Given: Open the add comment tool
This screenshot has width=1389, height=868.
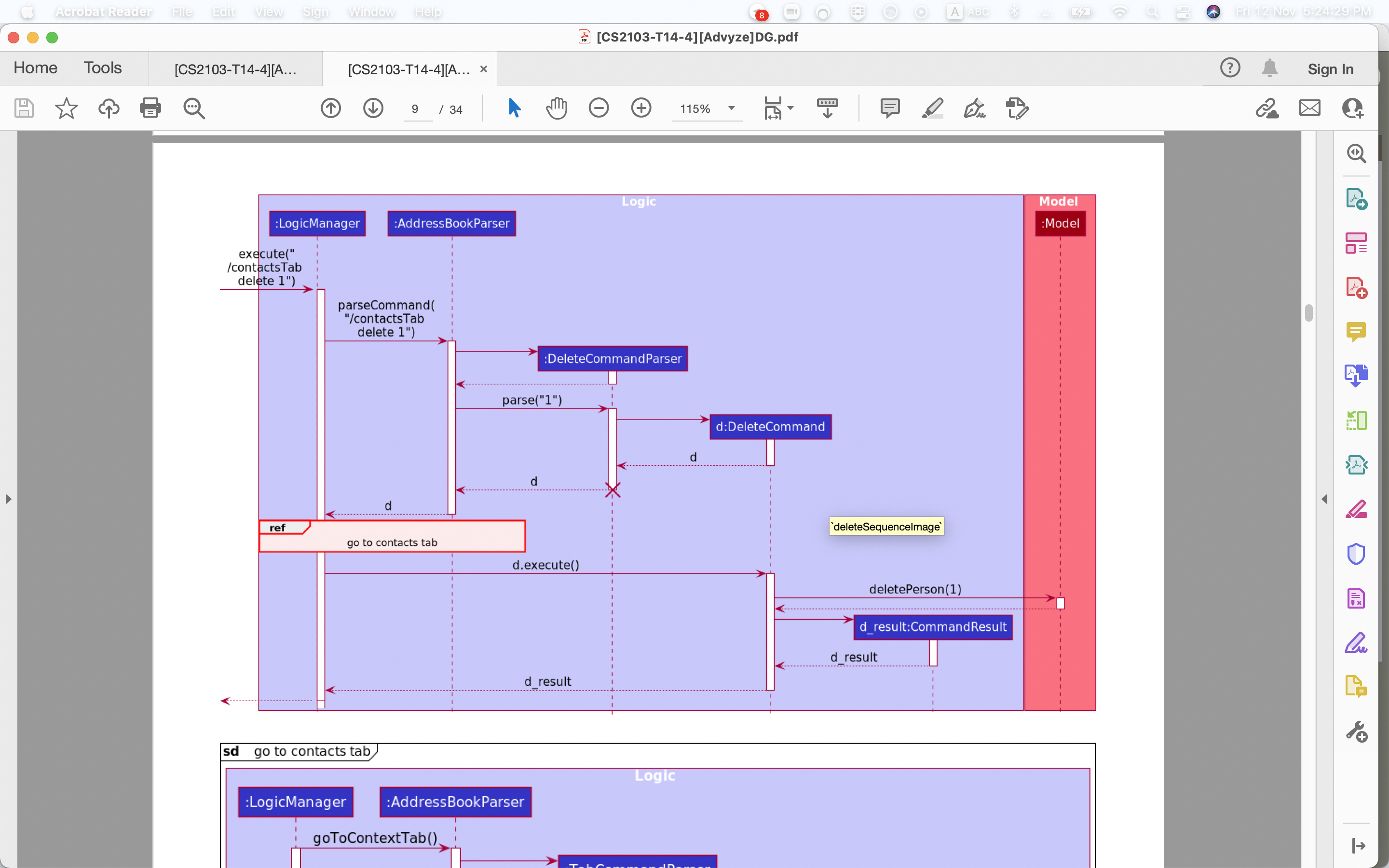Looking at the screenshot, I should click(890, 108).
